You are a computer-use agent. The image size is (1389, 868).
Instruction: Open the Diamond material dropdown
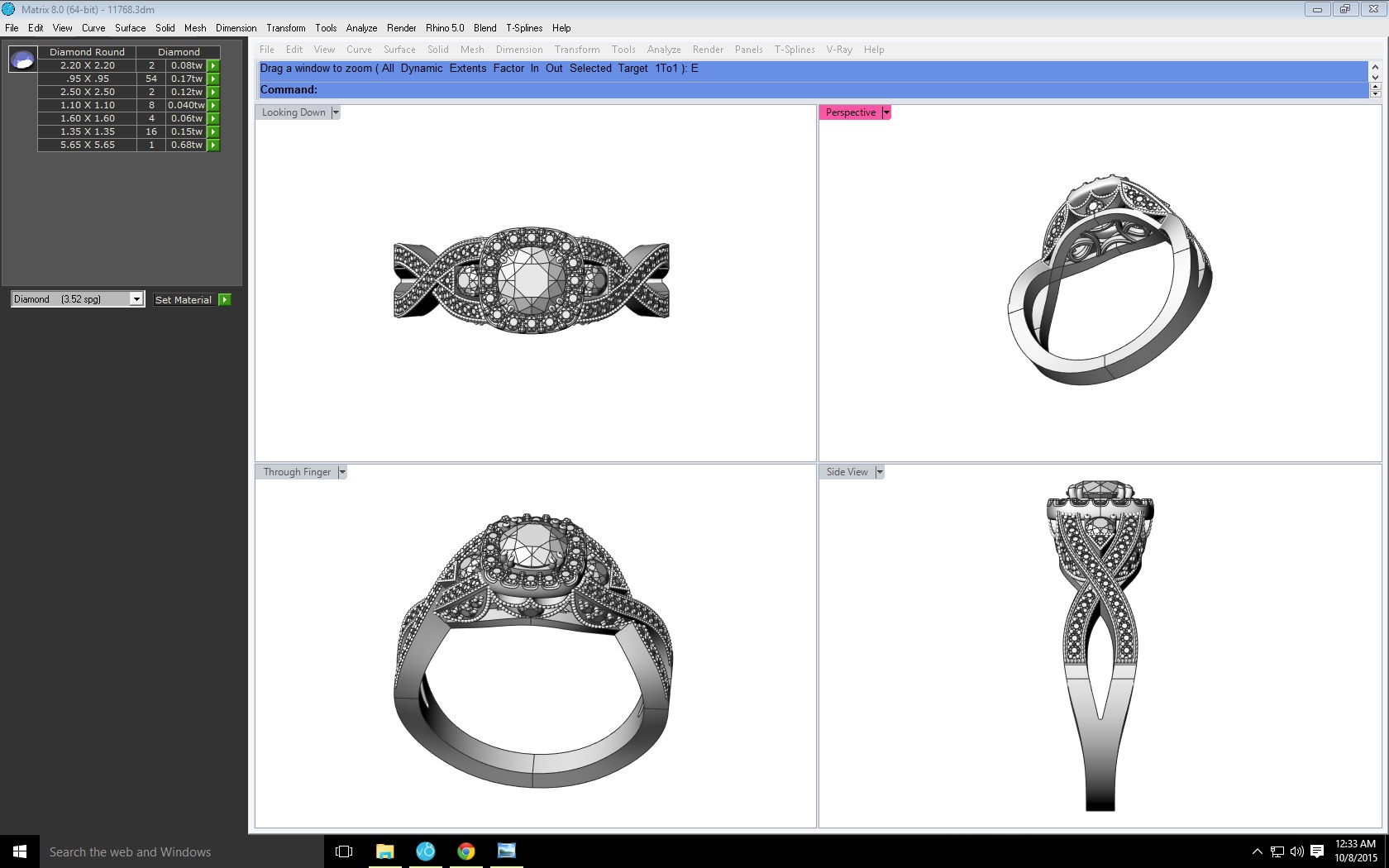(136, 299)
